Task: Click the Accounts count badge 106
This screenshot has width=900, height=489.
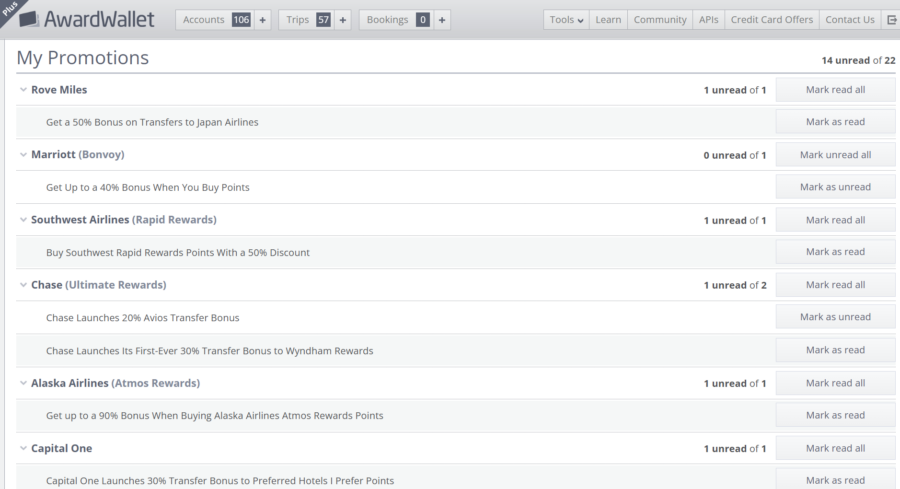Action: tap(241, 20)
